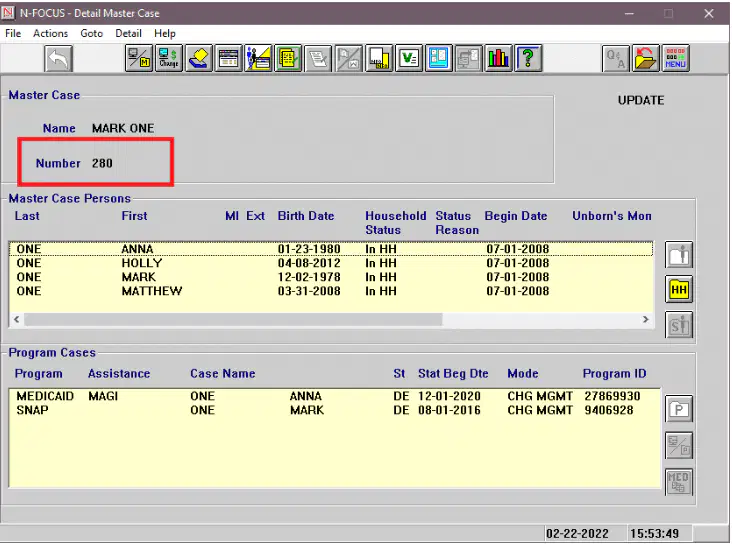
Task: Click Program ID 9406928
Action: [x=609, y=410]
